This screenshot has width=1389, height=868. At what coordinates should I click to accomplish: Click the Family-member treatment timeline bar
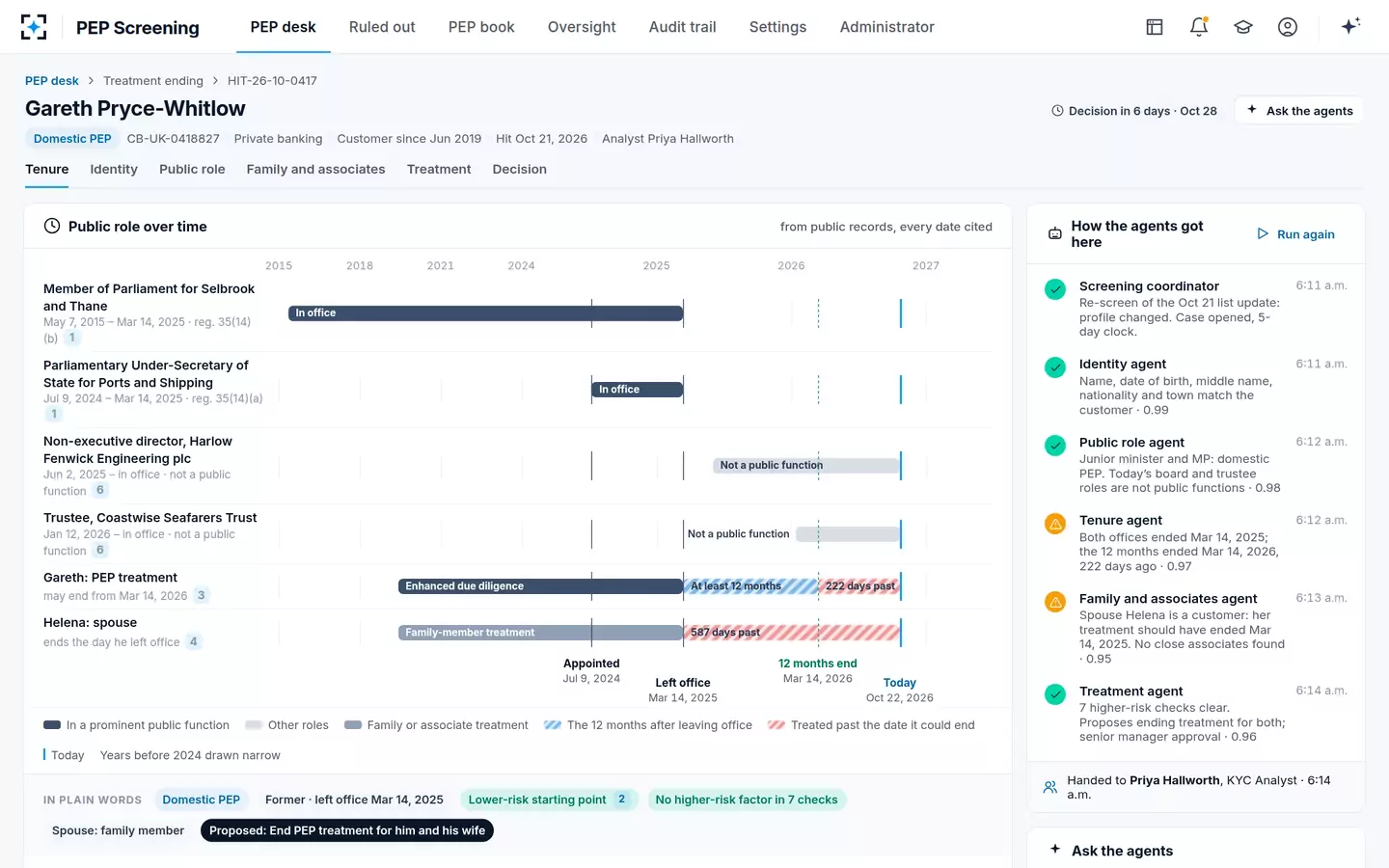pyautogui.click(x=541, y=633)
